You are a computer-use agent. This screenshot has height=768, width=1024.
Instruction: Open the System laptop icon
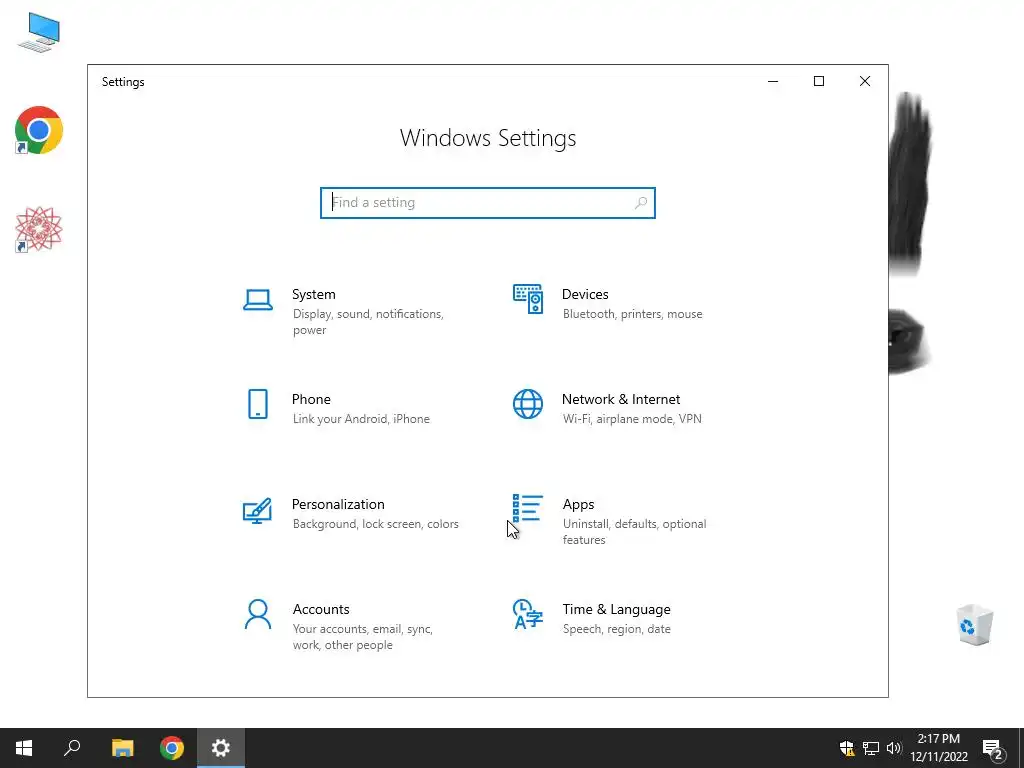point(258,300)
